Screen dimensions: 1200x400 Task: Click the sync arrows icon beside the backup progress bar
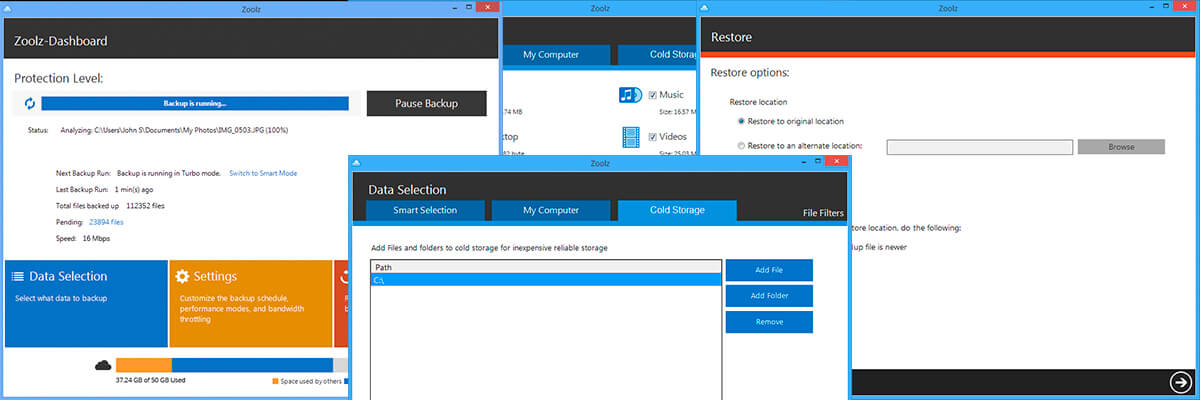click(29, 103)
